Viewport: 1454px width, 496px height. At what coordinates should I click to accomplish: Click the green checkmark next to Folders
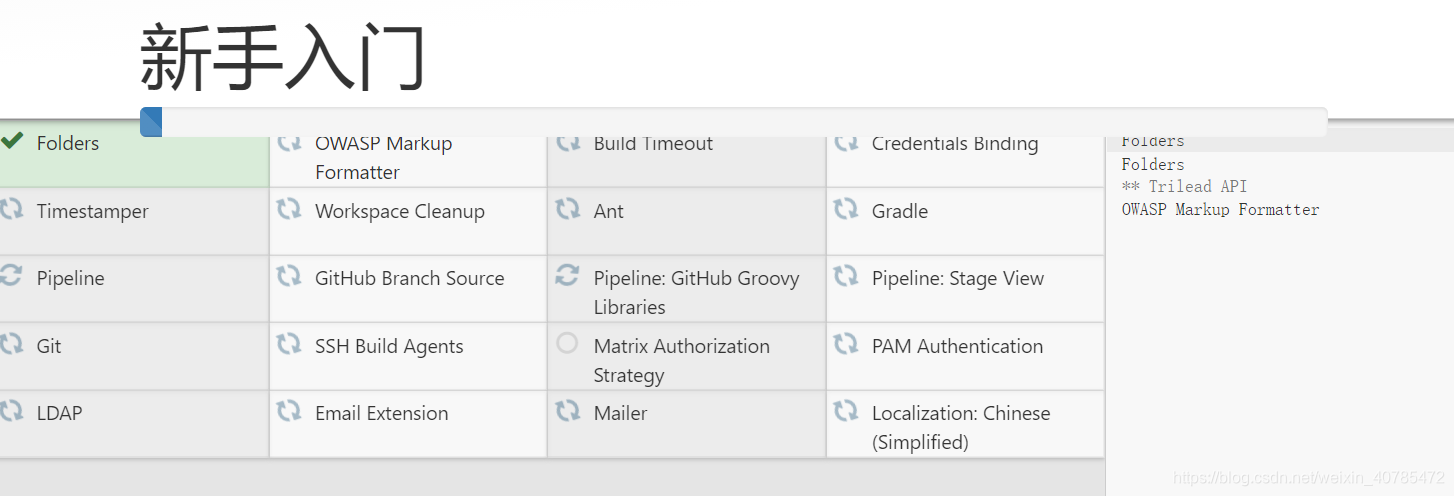coord(12,140)
